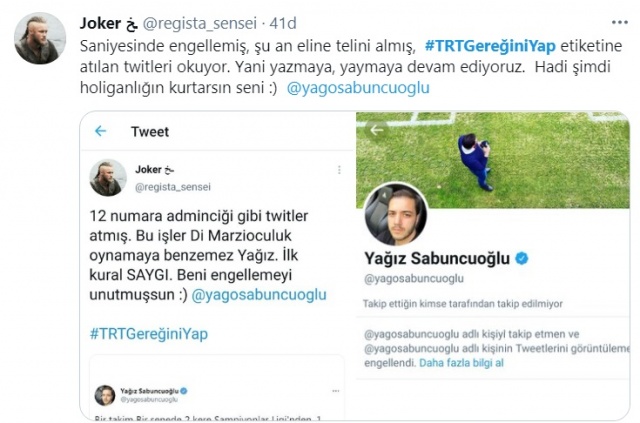Screen dimensions: 640x423
Task: Open Joker's round avatar at top left
Action: [40, 38]
